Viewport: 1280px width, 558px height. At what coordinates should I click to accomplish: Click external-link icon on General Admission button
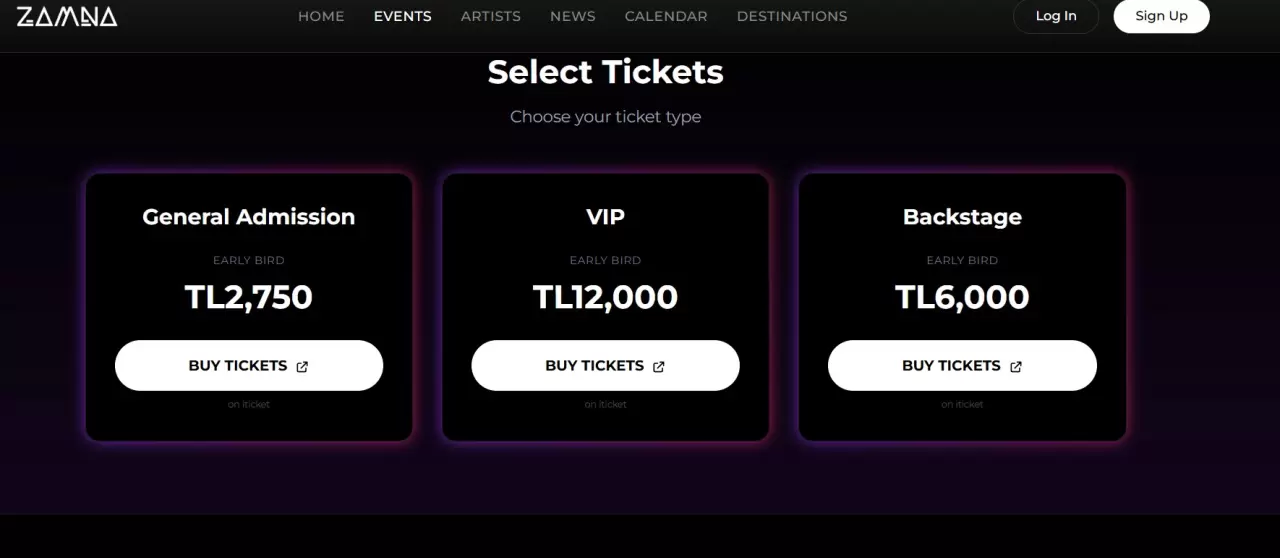[x=302, y=366]
